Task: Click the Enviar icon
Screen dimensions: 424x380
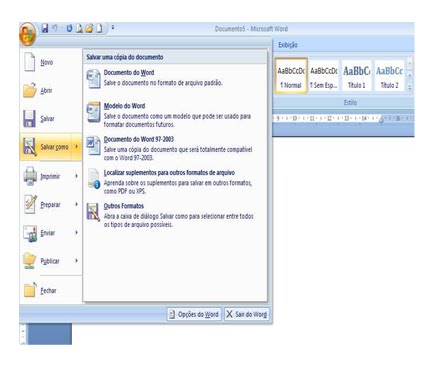Action: 30,233
